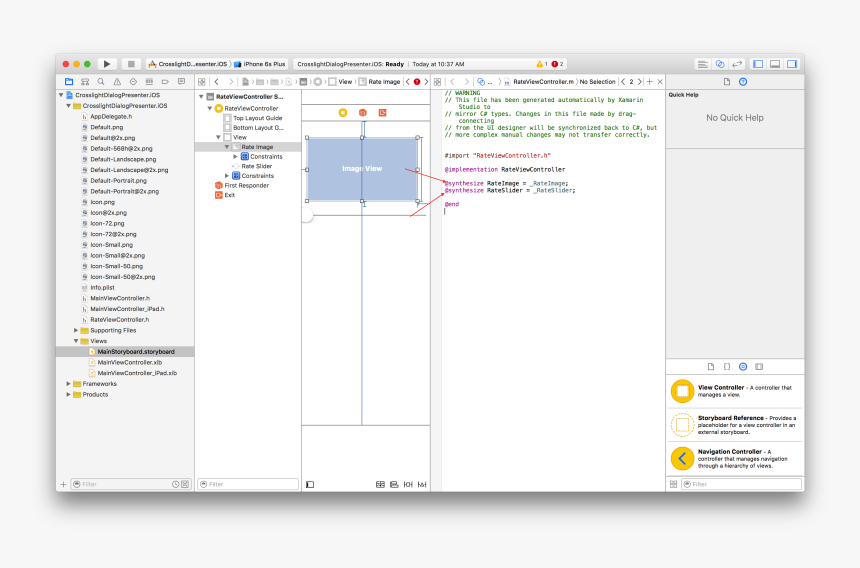
Task: Expand Constraints under Rate Image
Action: click(x=236, y=156)
